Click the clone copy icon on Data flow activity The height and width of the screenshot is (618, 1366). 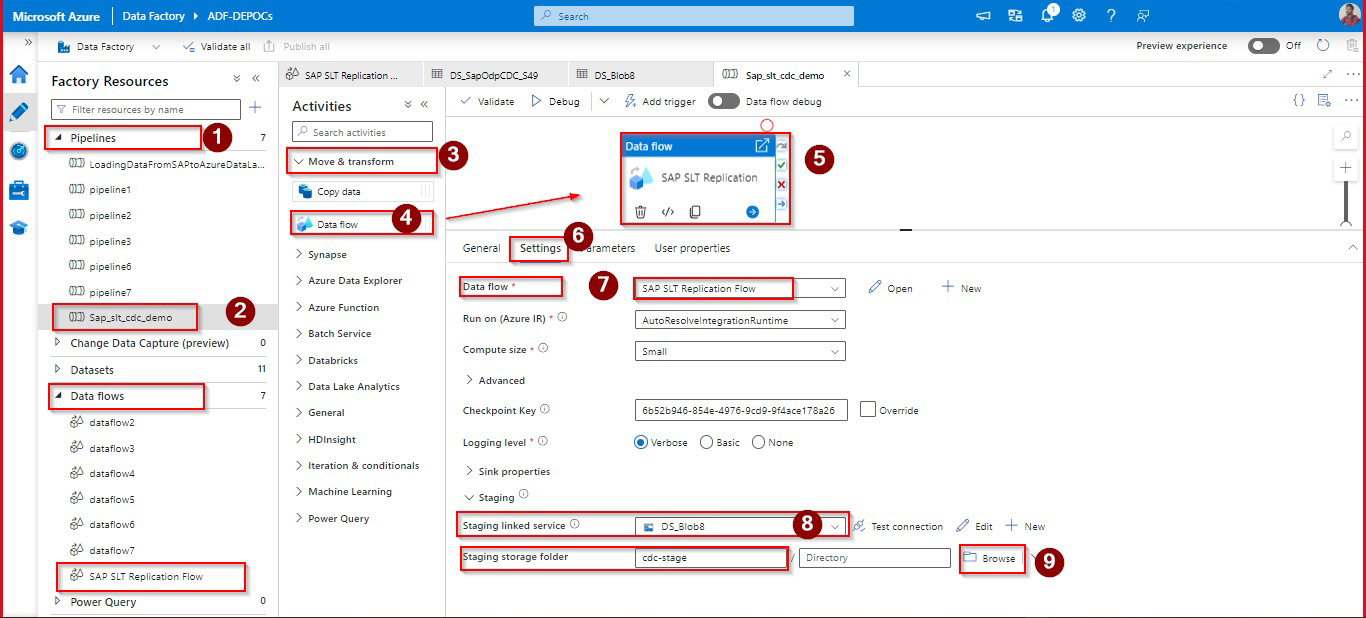point(695,212)
